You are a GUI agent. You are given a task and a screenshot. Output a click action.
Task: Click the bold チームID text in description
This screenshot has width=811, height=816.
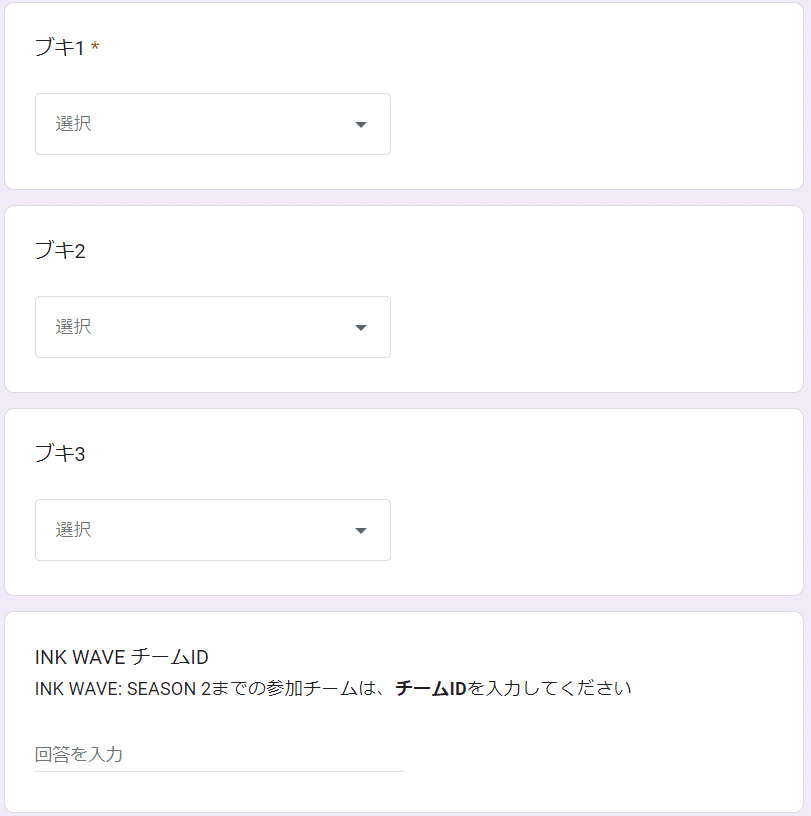(x=430, y=688)
